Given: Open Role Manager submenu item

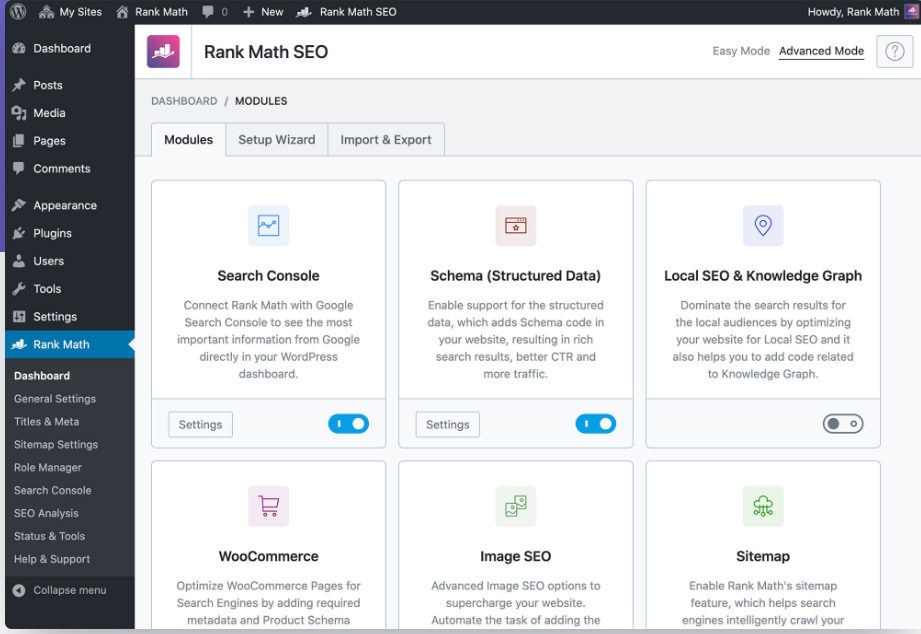Looking at the screenshot, I should 48,467.
